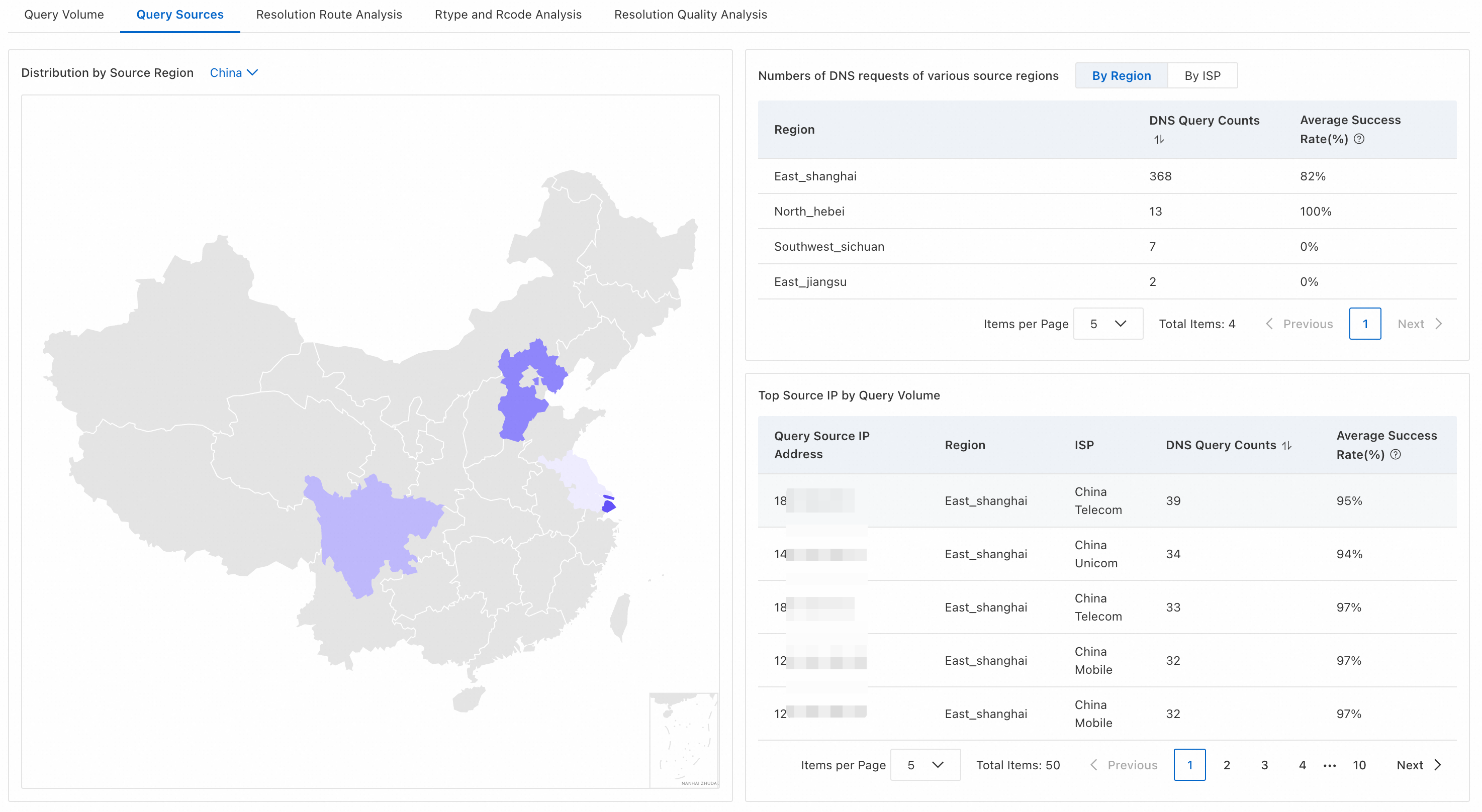
Task: Go to page 2 of source IPs
Action: pyautogui.click(x=1227, y=765)
